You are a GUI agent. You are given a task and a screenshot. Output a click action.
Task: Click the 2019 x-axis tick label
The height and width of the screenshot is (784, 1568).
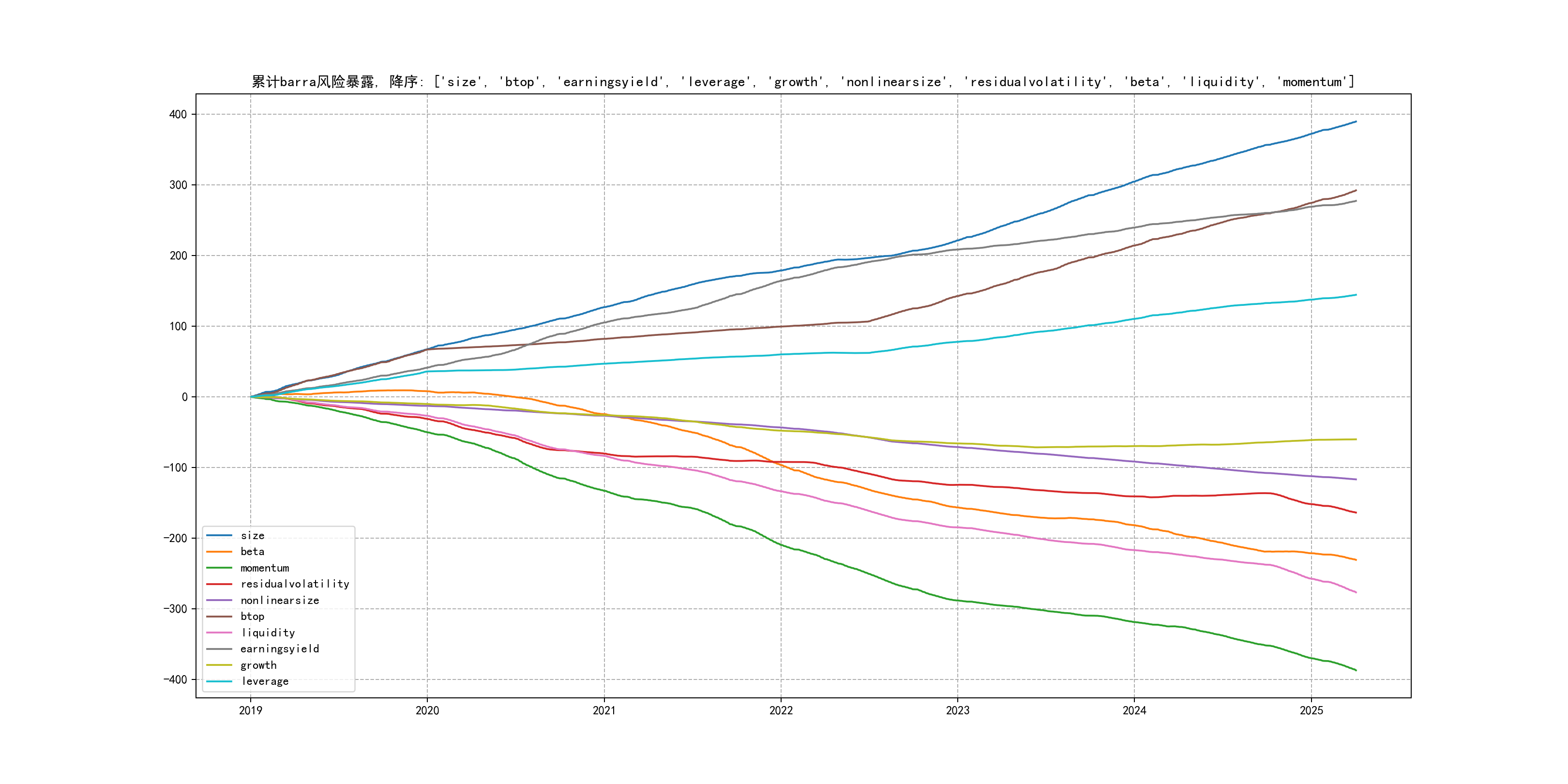pos(250,710)
